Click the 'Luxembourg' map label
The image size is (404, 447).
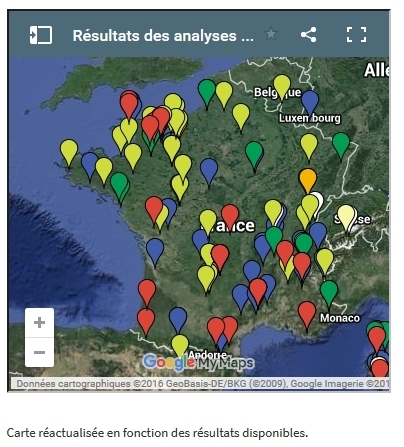(x=310, y=118)
